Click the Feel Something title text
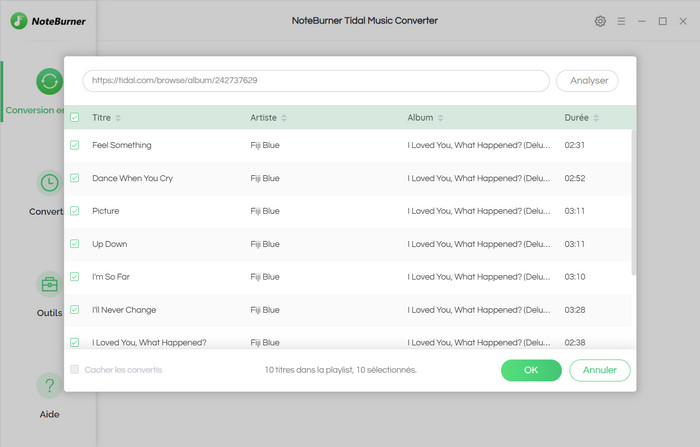The width and height of the screenshot is (700, 447). pyautogui.click(x=122, y=145)
